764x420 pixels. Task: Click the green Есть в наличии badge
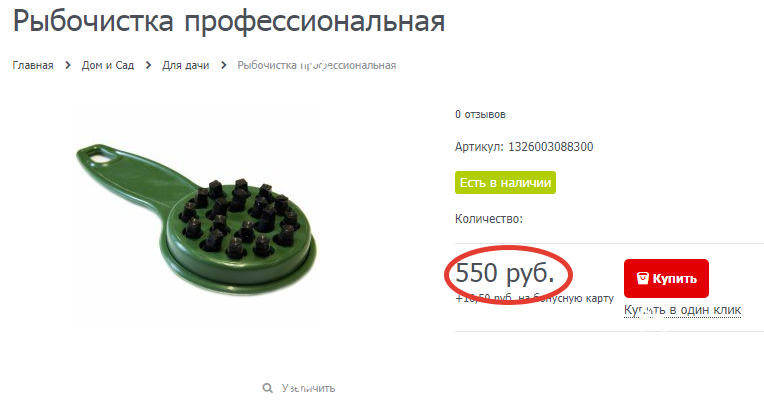click(505, 183)
